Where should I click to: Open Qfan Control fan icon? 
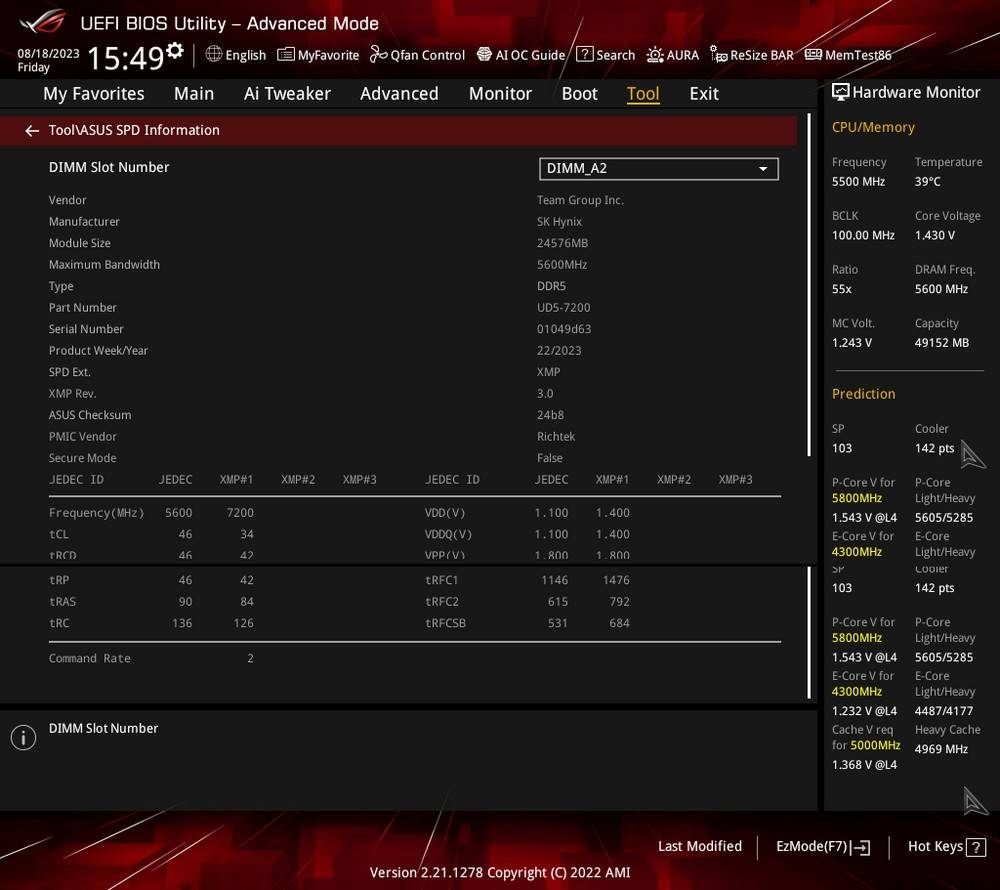point(378,54)
